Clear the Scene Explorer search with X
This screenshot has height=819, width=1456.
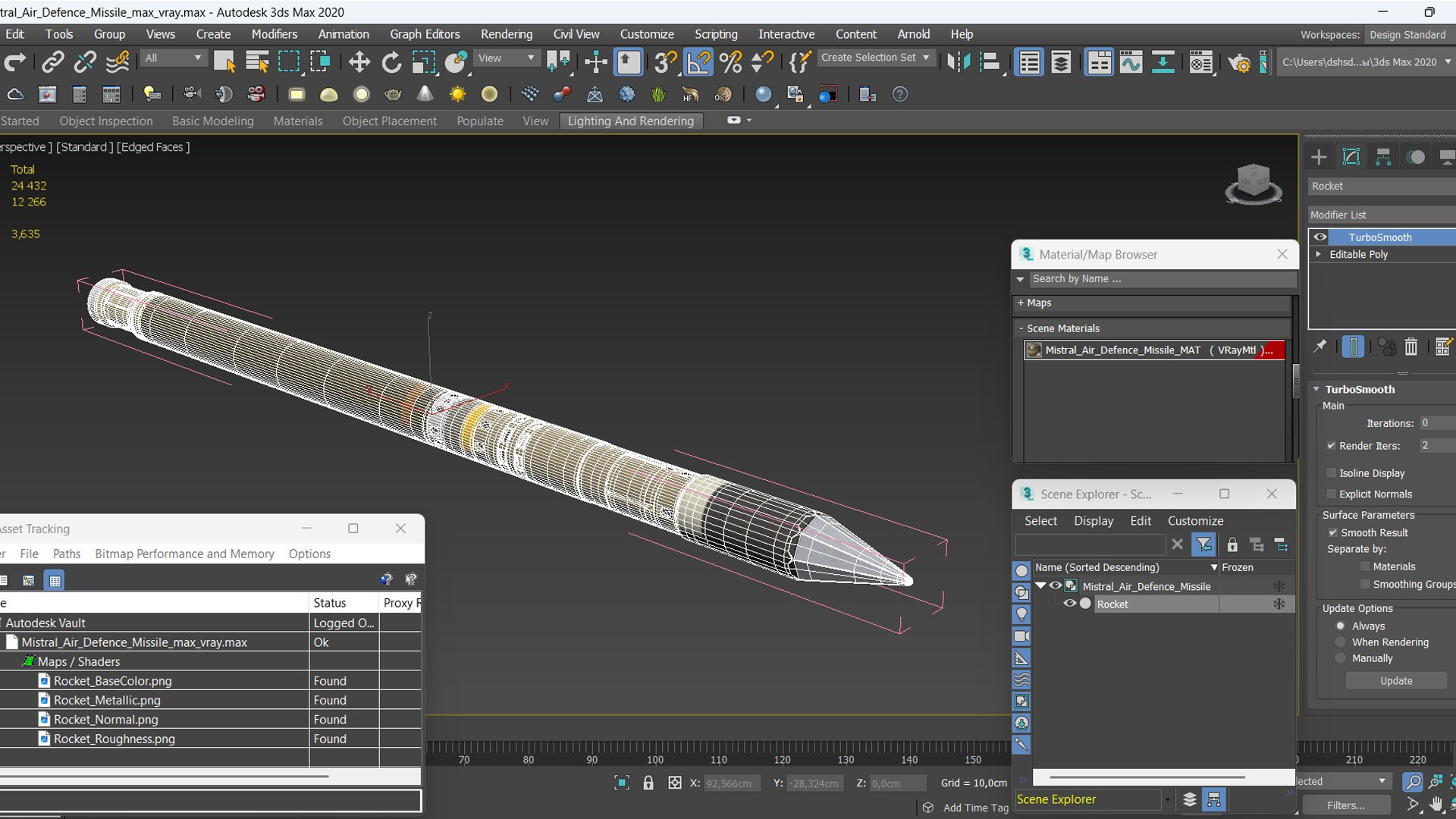tap(1177, 544)
